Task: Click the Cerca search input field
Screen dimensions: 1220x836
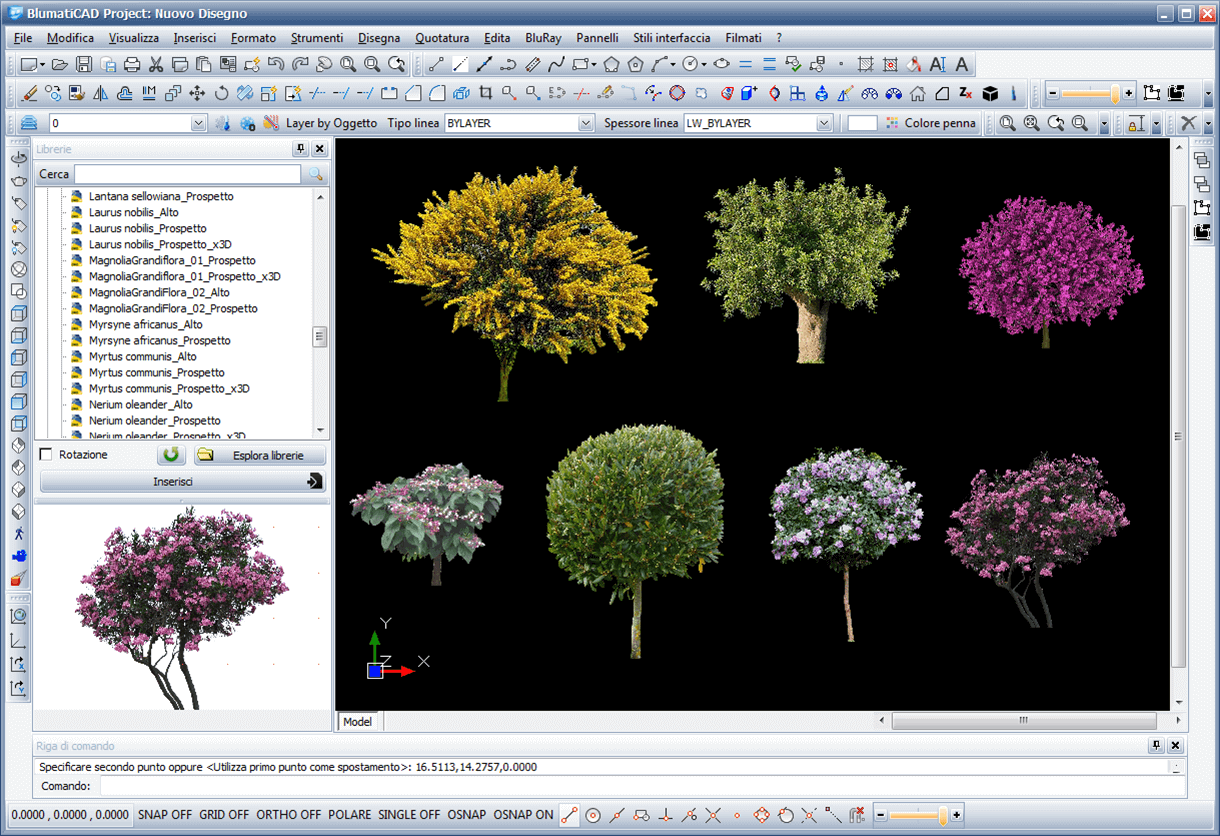Action: pyautogui.click(x=187, y=174)
